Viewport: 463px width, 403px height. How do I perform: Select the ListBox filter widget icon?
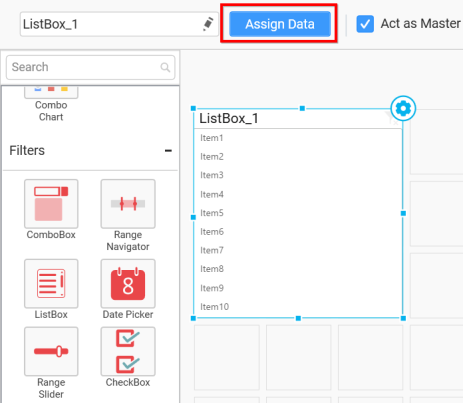pyautogui.click(x=51, y=284)
